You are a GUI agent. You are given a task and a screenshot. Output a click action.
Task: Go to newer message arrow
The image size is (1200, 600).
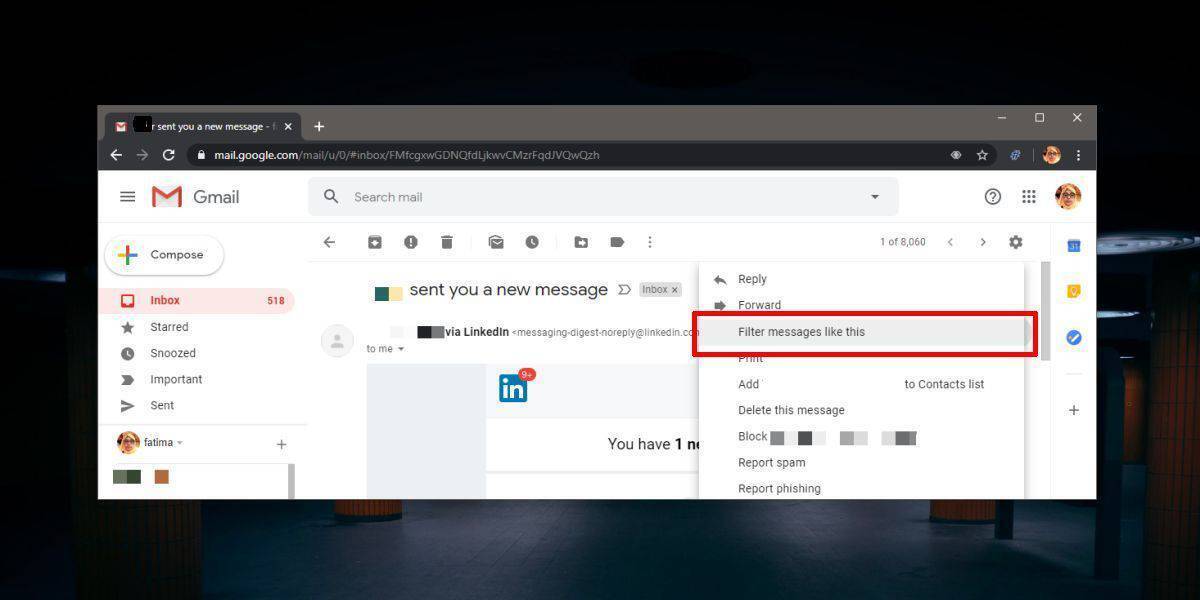[x=950, y=242]
